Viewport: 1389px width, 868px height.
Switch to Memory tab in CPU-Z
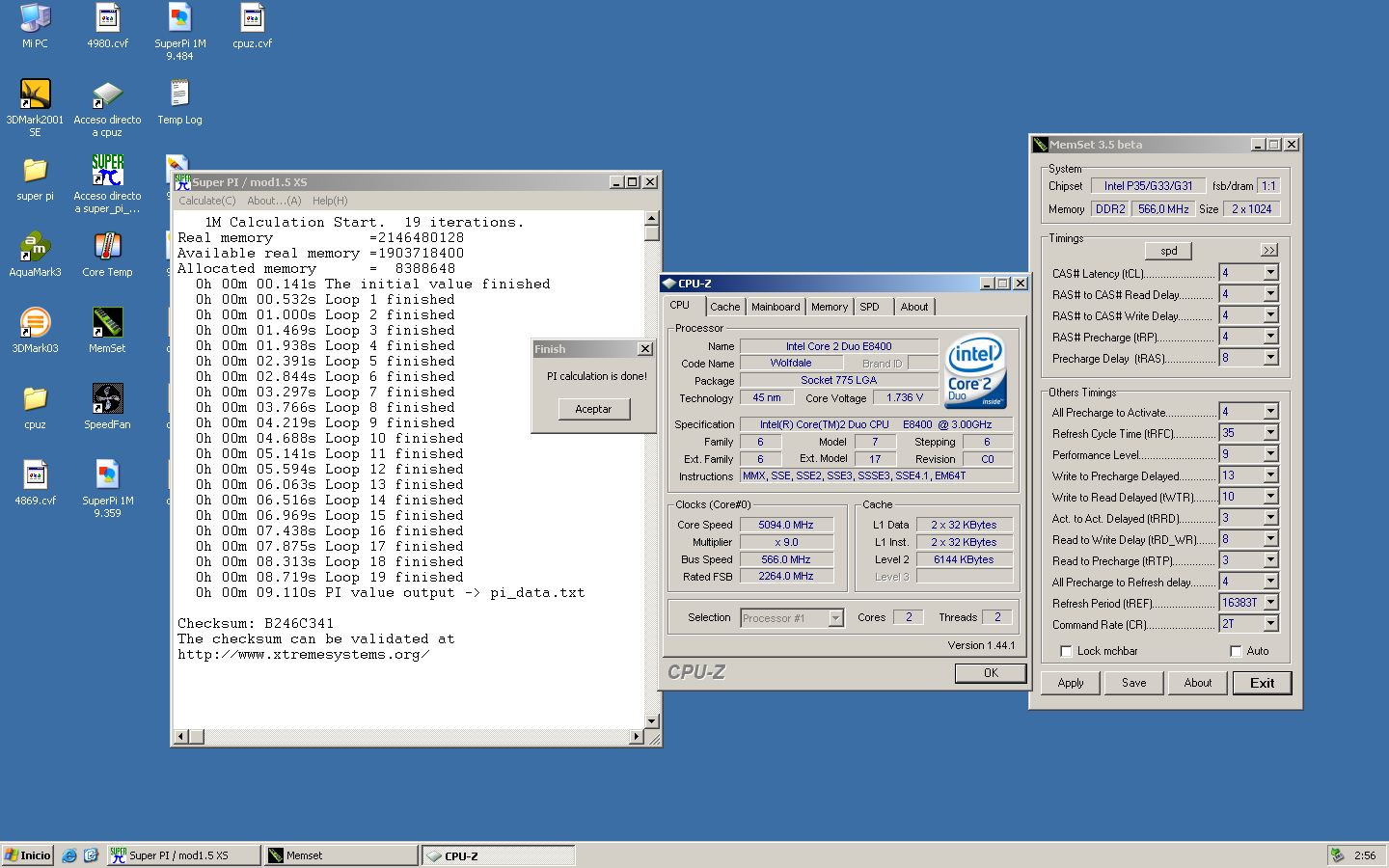pyautogui.click(x=830, y=307)
